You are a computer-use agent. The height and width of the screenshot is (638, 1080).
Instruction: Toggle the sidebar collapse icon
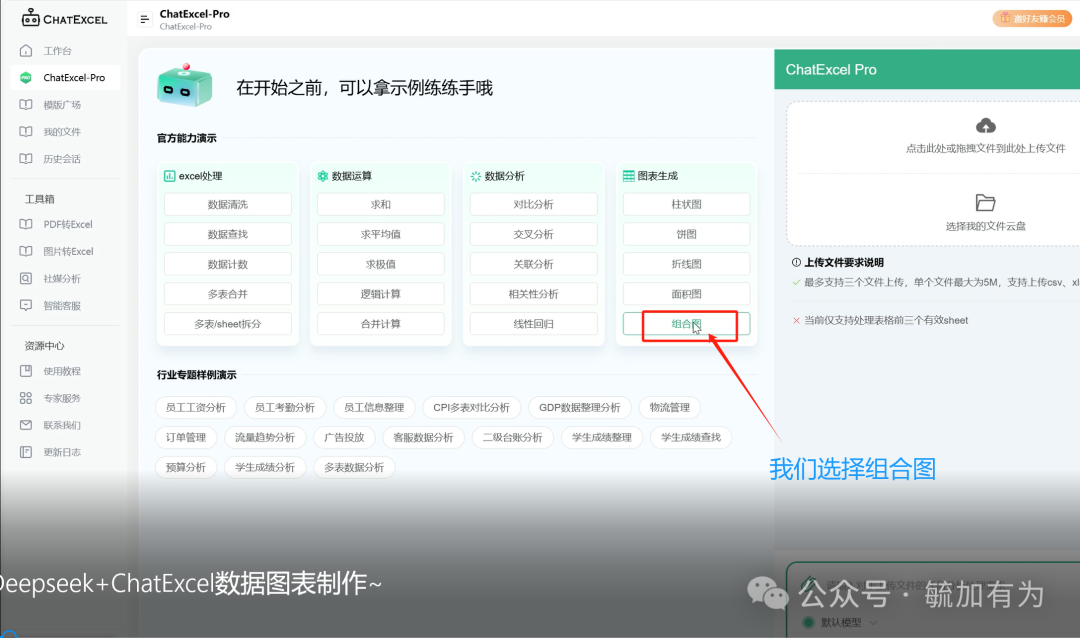click(x=145, y=19)
